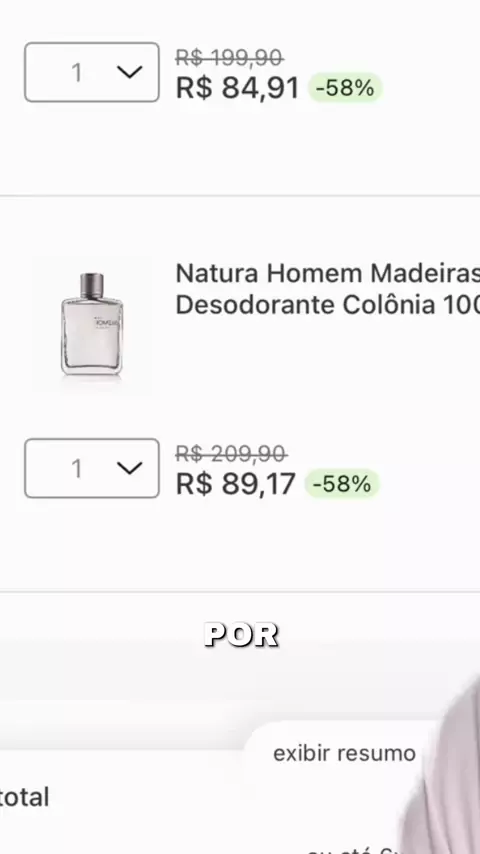Click the -58% badge next to R$ 89,17
Viewport: 480px width, 854px height.
(x=342, y=484)
